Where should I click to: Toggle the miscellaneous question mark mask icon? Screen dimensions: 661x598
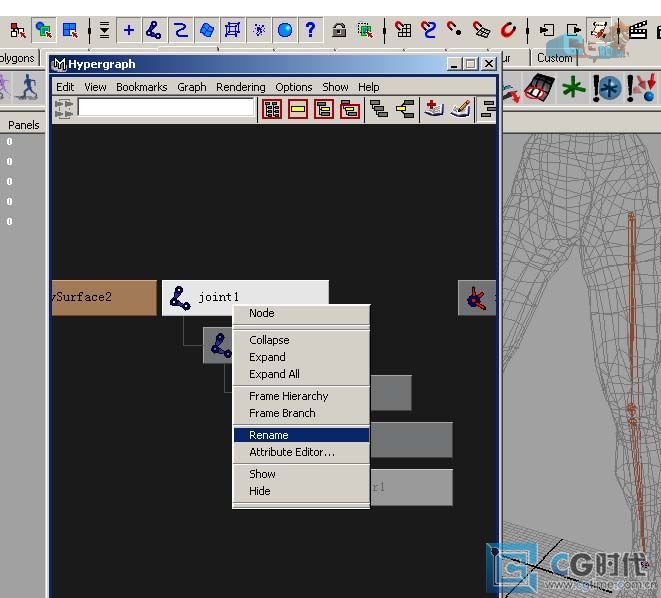coord(311,30)
